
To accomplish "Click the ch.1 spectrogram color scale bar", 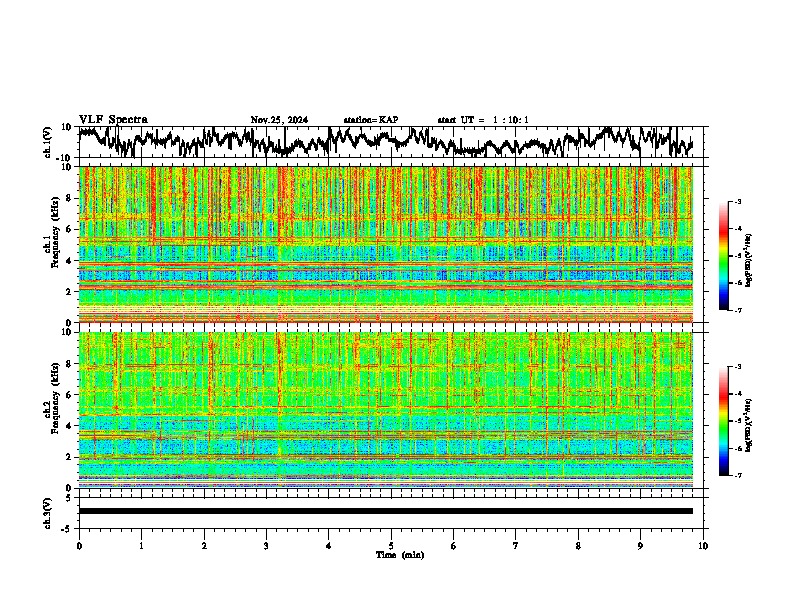I will 724,256.
